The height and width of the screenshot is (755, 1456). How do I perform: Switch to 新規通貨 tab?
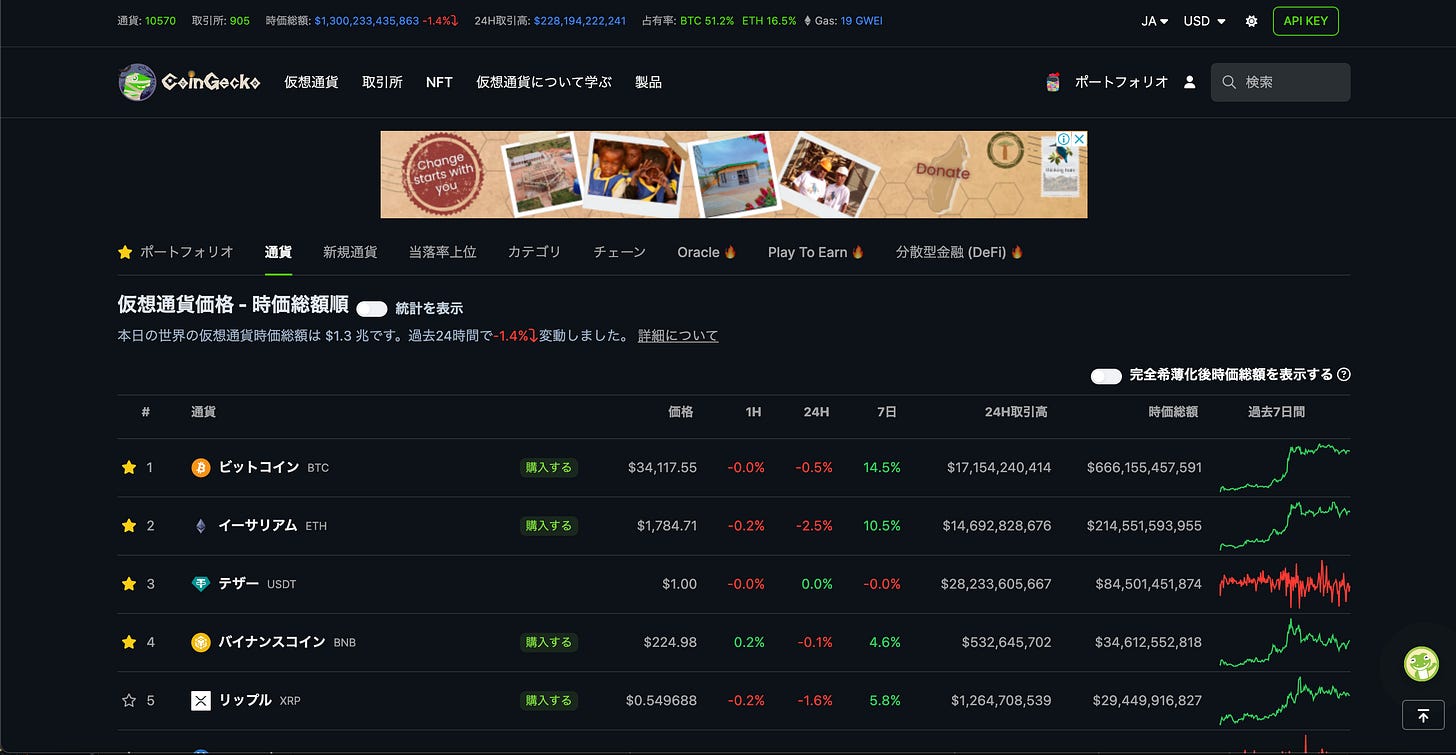[x=350, y=252]
